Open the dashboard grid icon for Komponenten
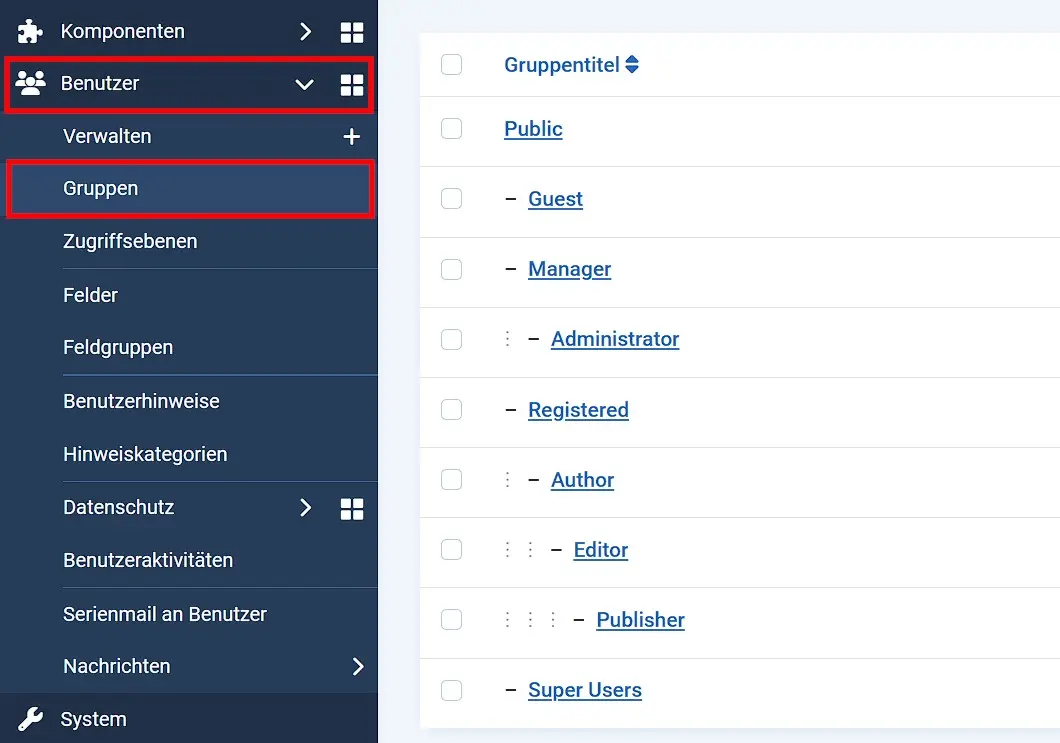The height and width of the screenshot is (743, 1060). click(352, 31)
